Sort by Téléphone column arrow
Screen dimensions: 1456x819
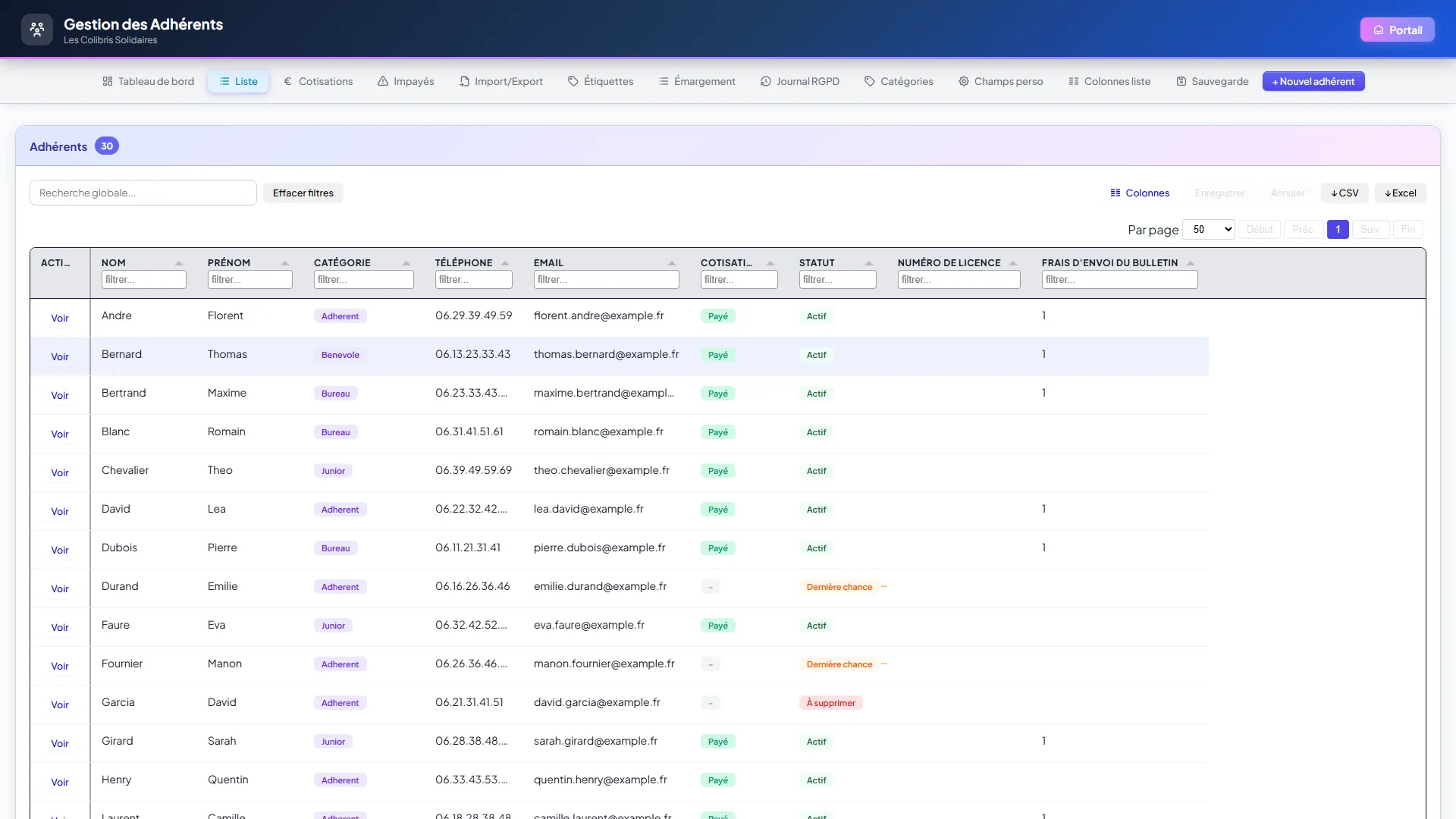[505, 263]
